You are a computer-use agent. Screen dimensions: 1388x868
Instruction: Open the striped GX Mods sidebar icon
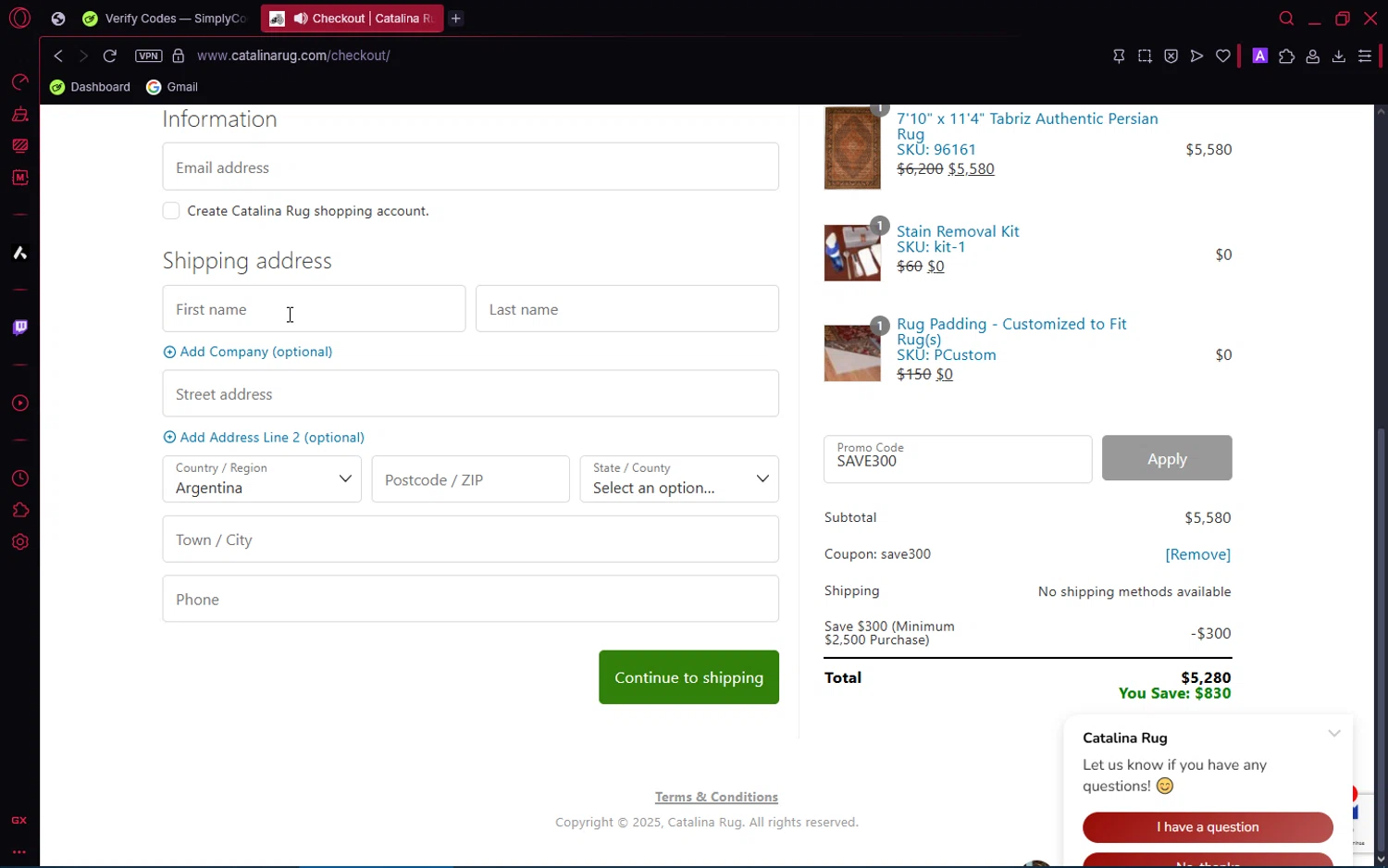point(19,145)
